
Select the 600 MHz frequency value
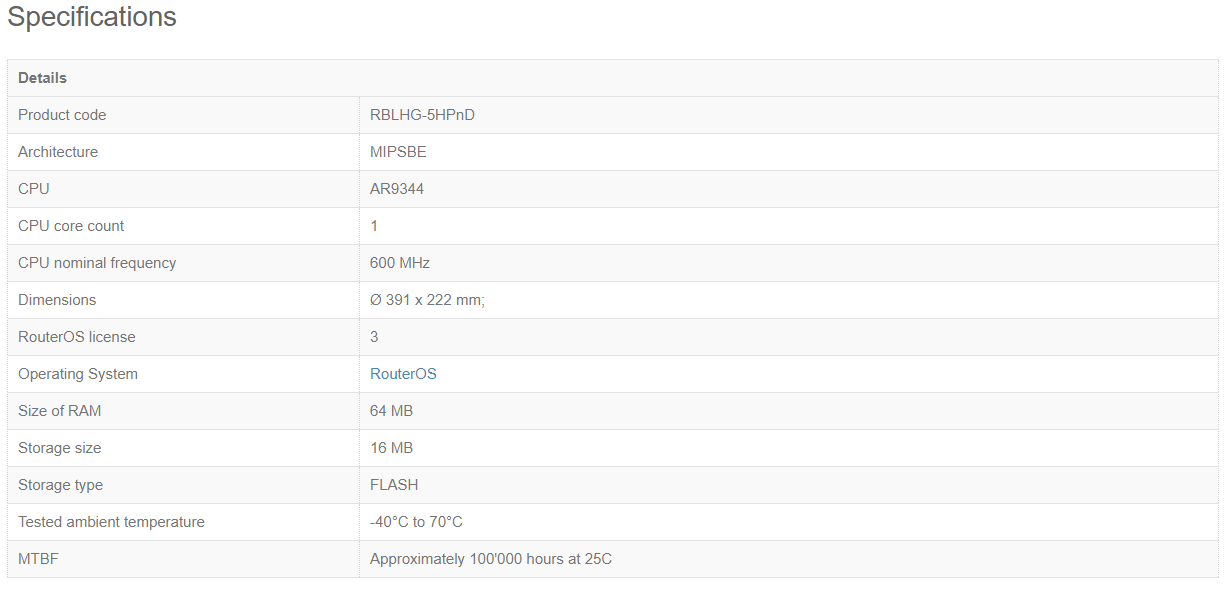(400, 263)
